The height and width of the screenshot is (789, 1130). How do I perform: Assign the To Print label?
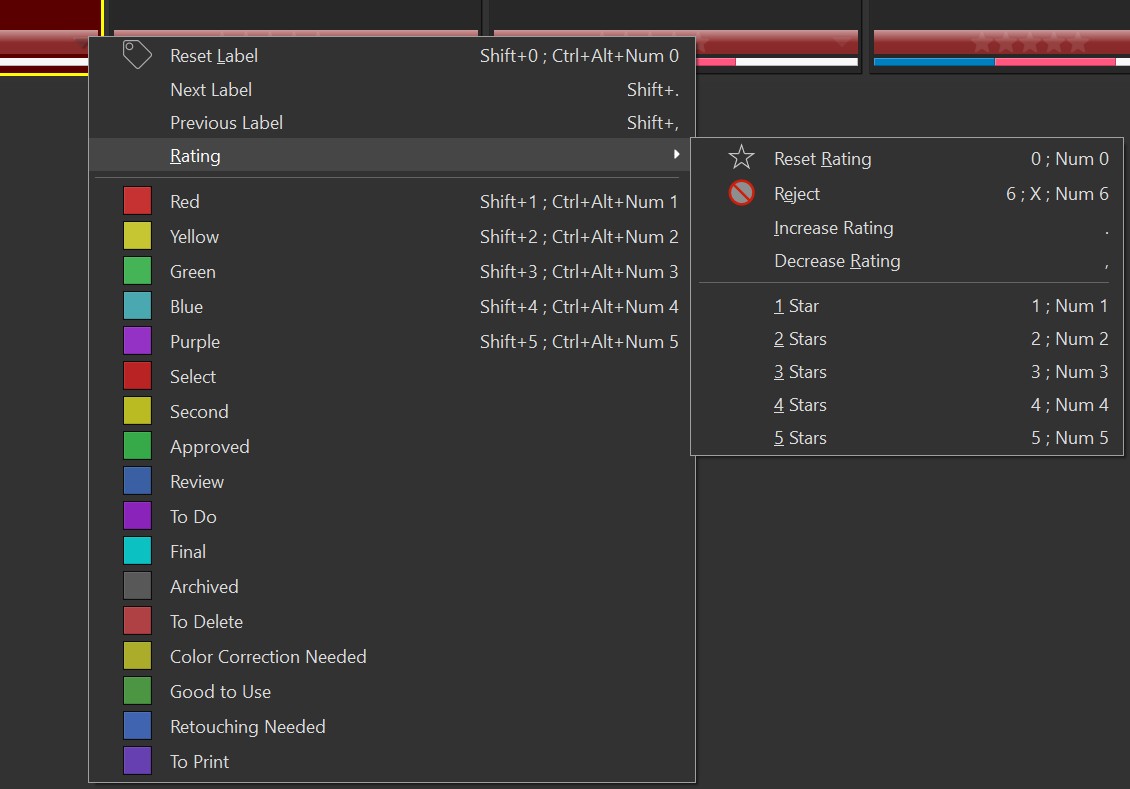coord(391,761)
